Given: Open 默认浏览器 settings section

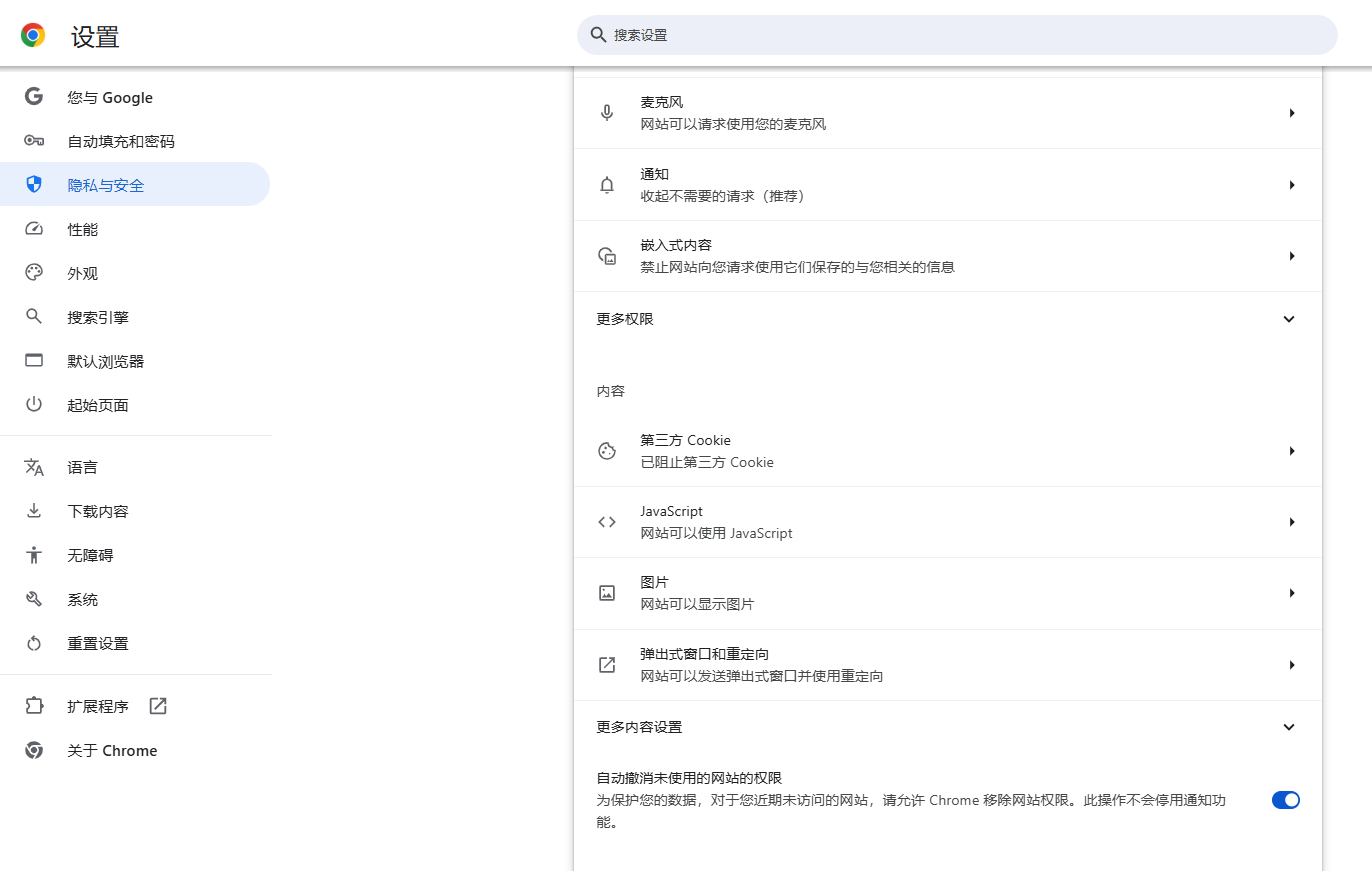Looking at the screenshot, I should 135,361.
